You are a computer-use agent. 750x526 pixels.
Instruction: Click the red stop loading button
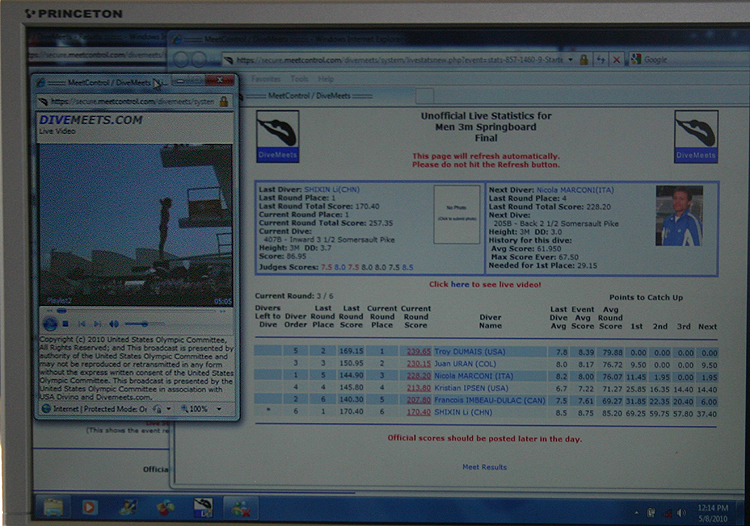617,60
